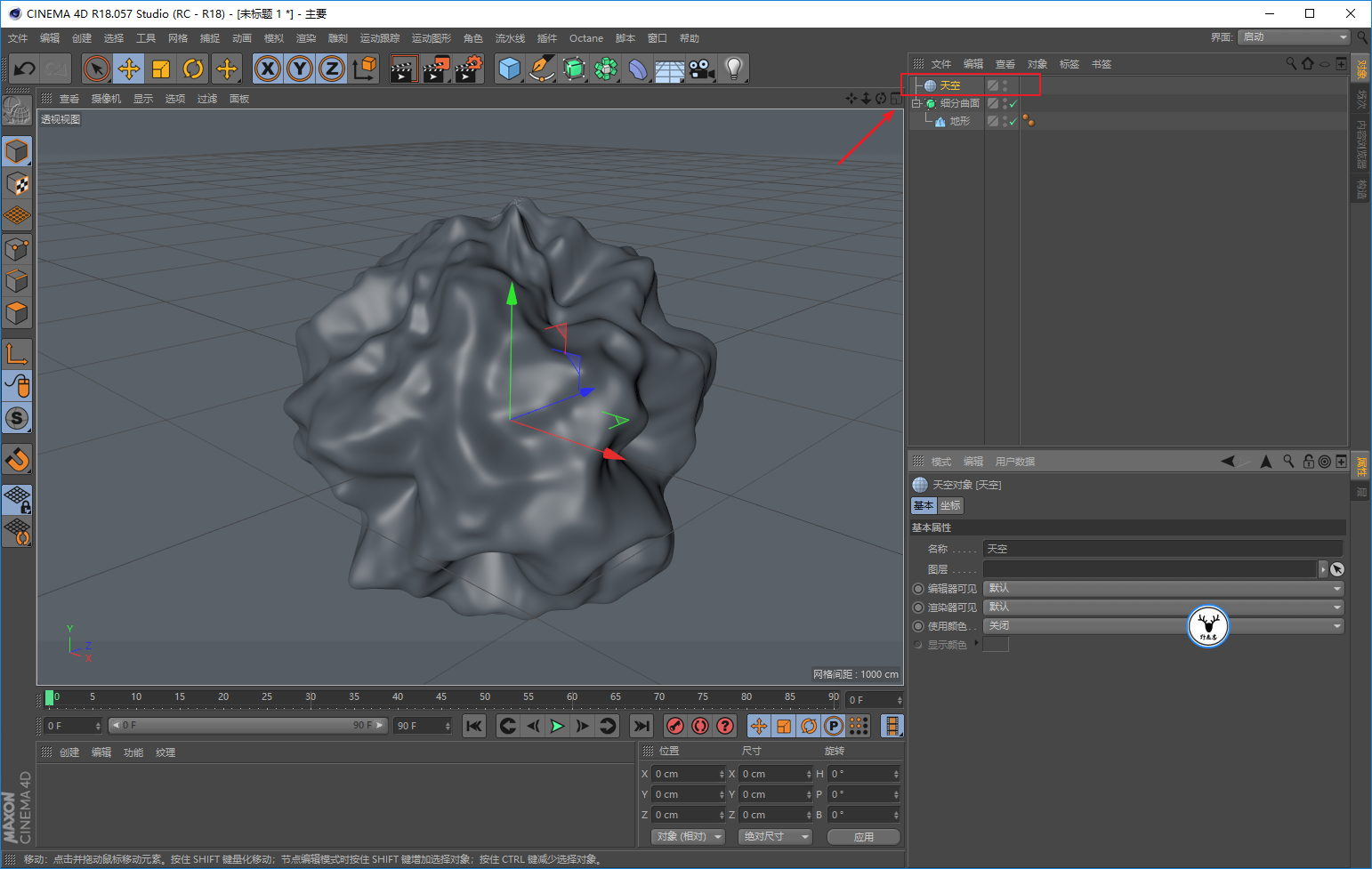Open the 渲染 menu in menu bar

pos(306,38)
